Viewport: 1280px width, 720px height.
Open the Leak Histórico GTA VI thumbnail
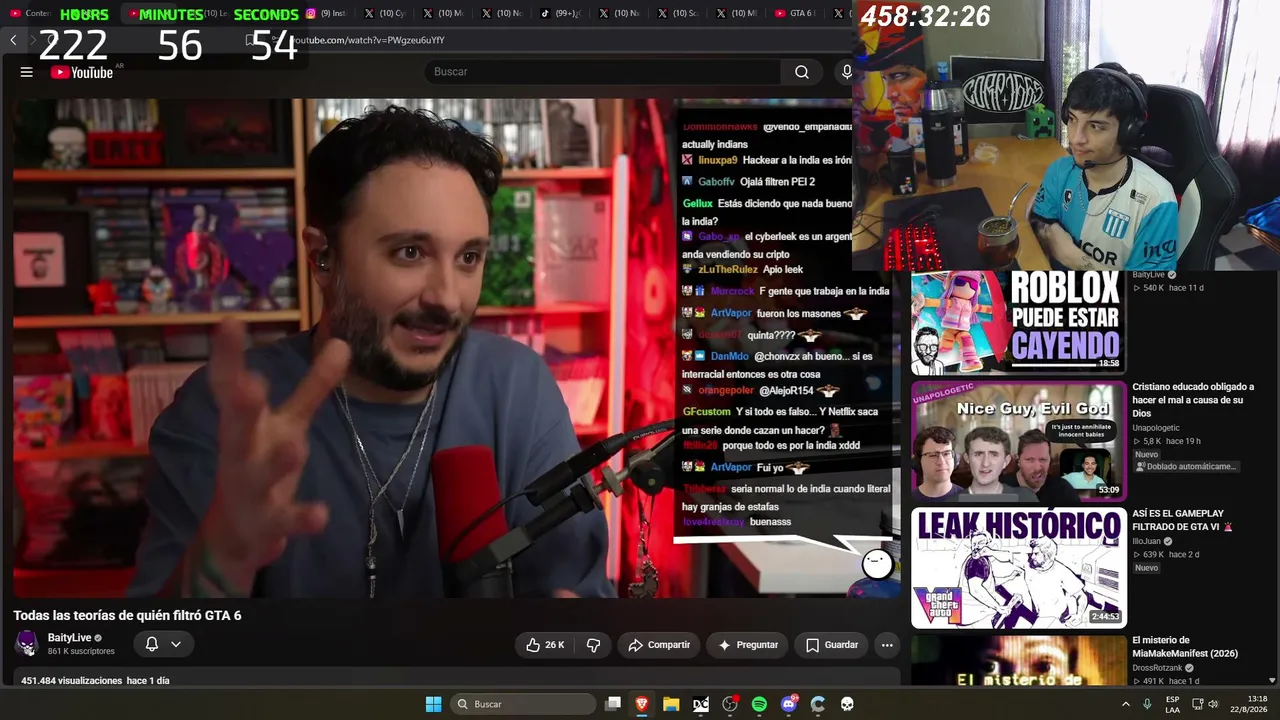click(1018, 568)
